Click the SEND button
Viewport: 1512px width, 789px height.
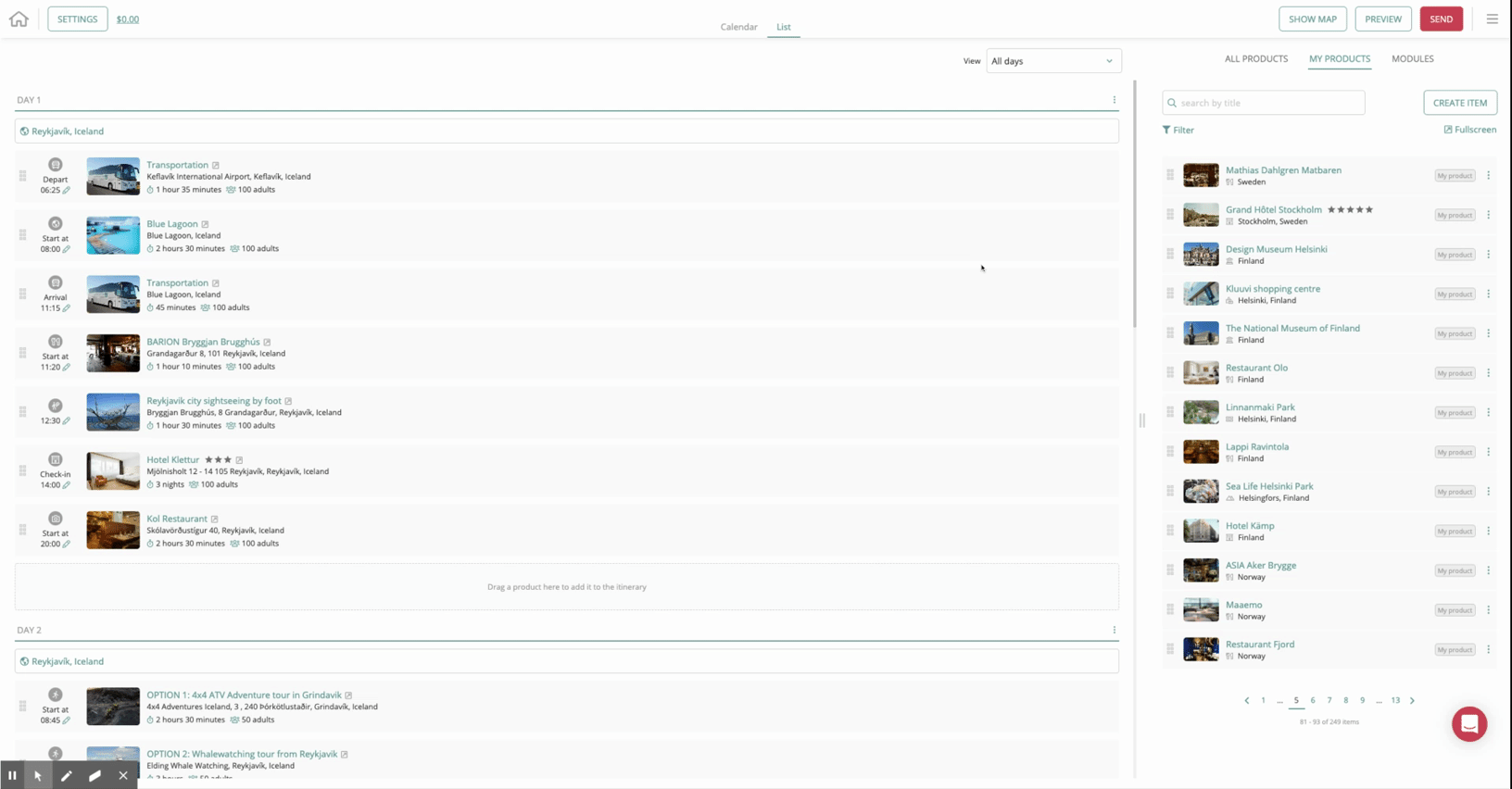(x=1441, y=19)
